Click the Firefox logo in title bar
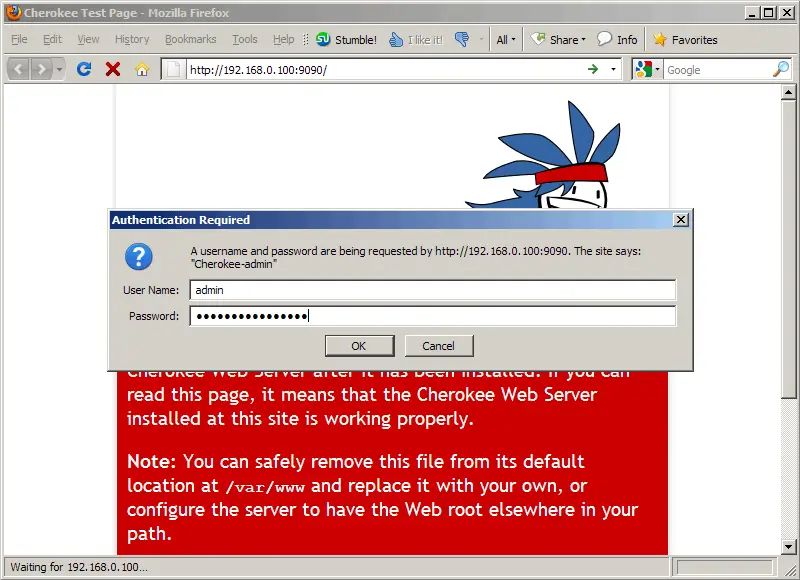Image resolution: width=800 pixels, height=580 pixels. [13, 12]
